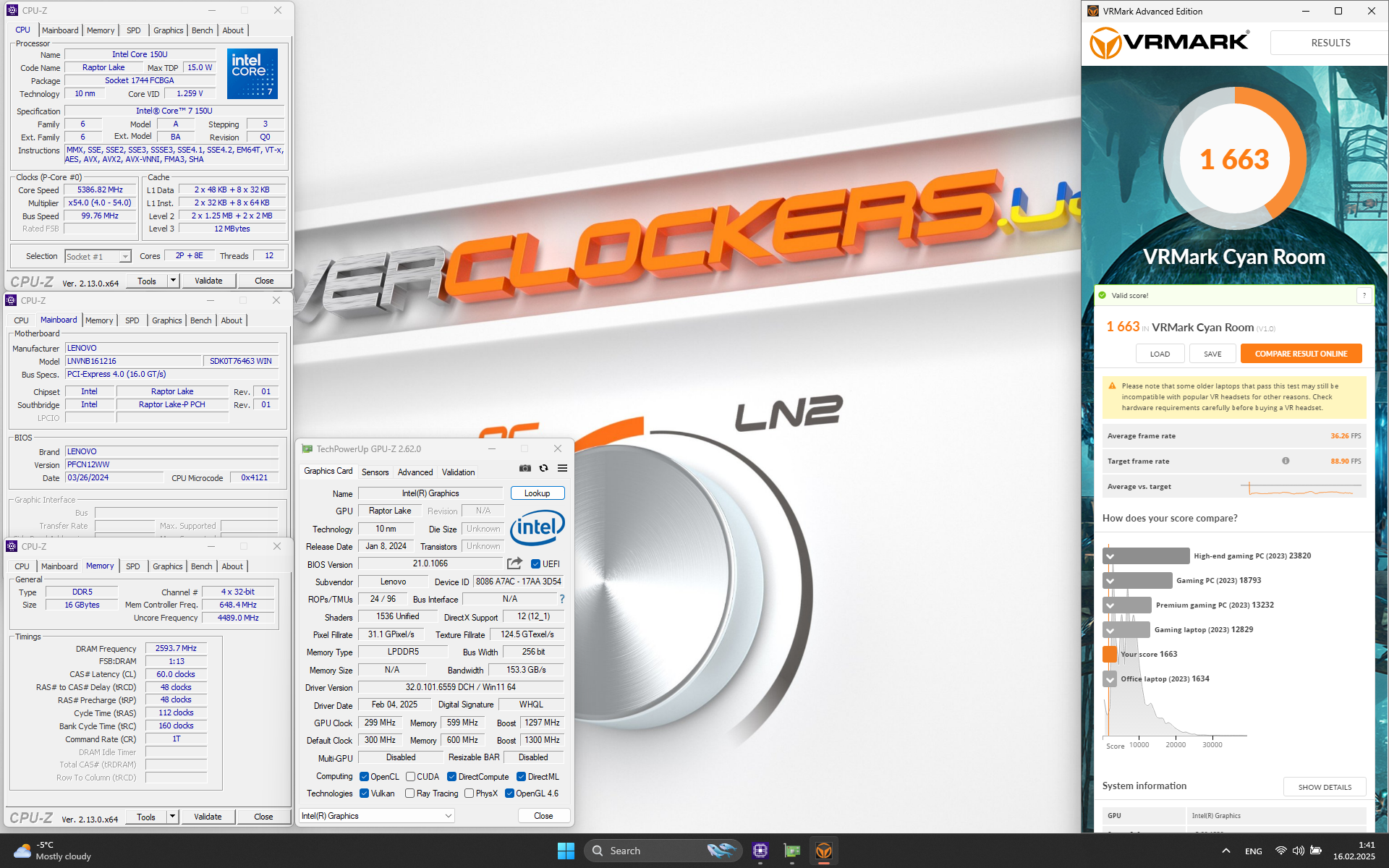Image resolution: width=1389 pixels, height=868 pixels.
Task: Open Tools dropdown arrow in bottom CPU-Z window
Action: pyautogui.click(x=172, y=817)
